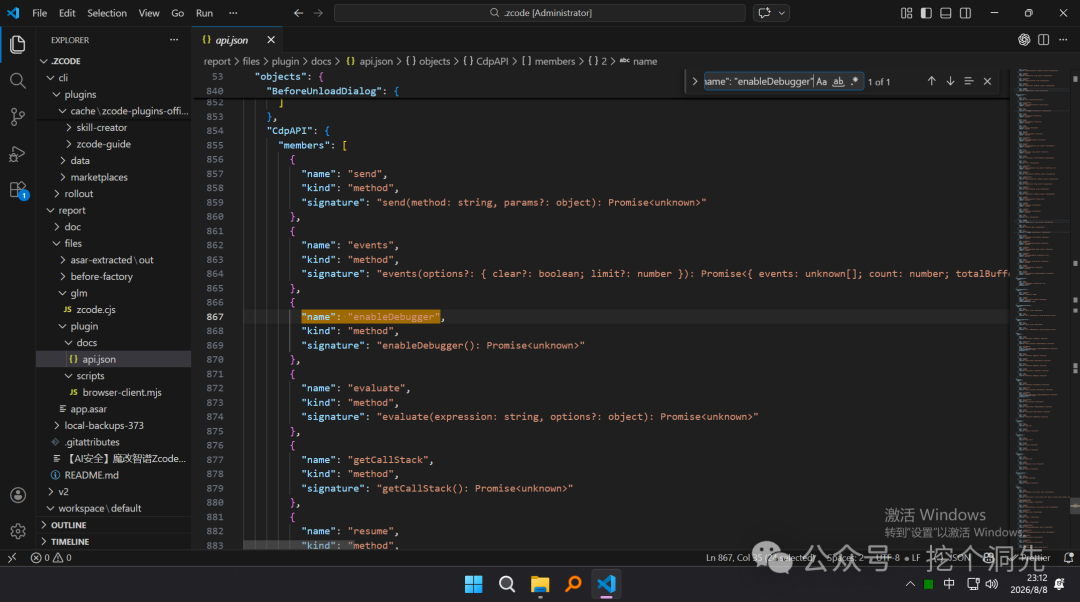Toggle Use Regular Expression in find
This screenshot has height=602, width=1080.
click(855, 81)
